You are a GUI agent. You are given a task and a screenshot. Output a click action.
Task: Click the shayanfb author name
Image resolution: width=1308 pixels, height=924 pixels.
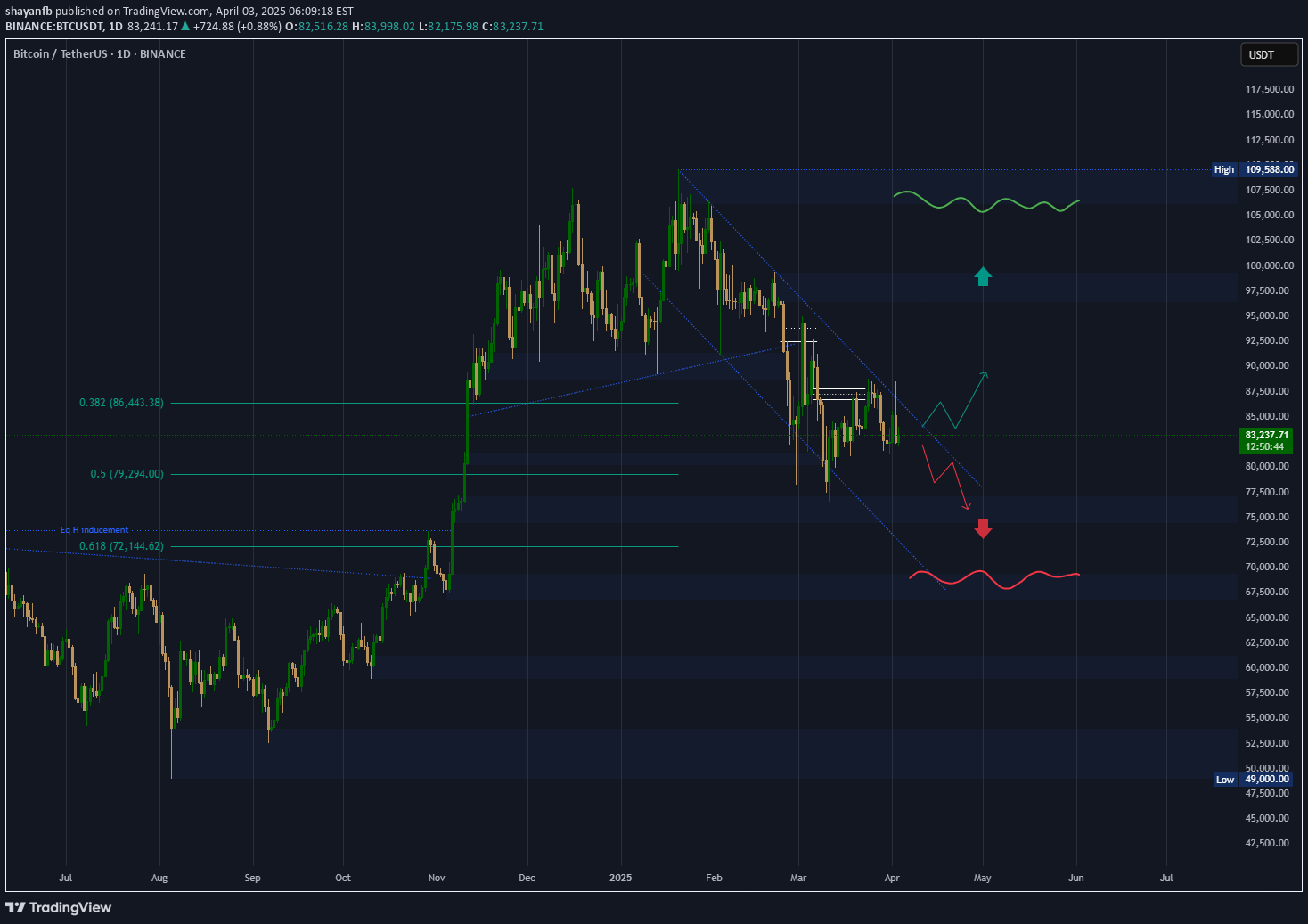tap(29, 12)
